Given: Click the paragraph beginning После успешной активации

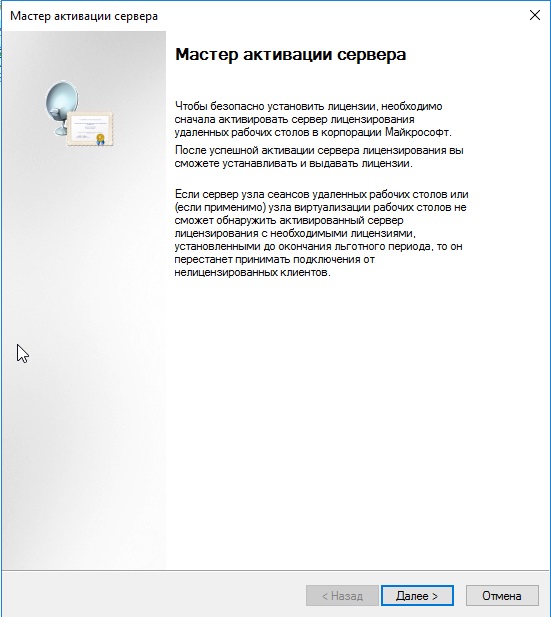Looking at the screenshot, I should tap(319, 157).
